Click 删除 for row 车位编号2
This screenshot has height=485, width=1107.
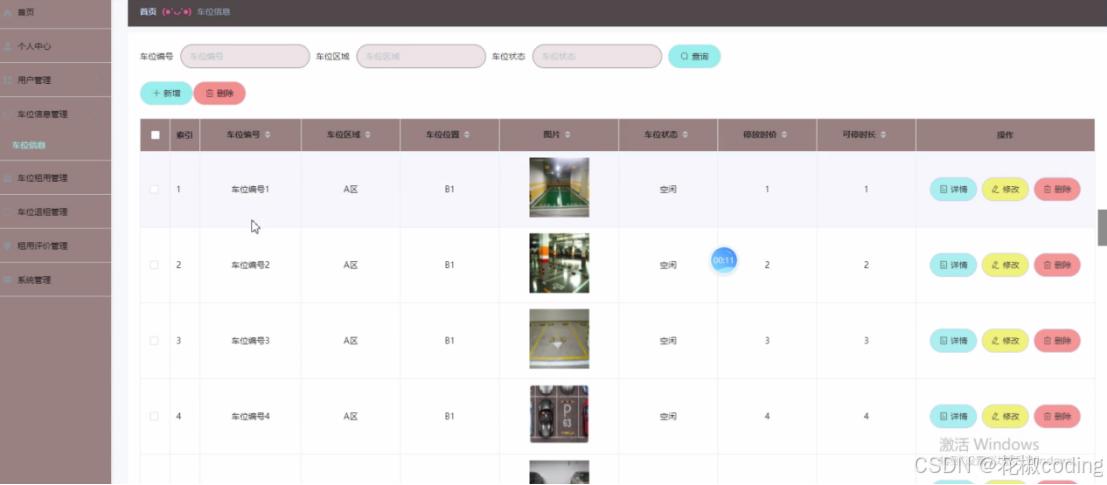point(1057,265)
